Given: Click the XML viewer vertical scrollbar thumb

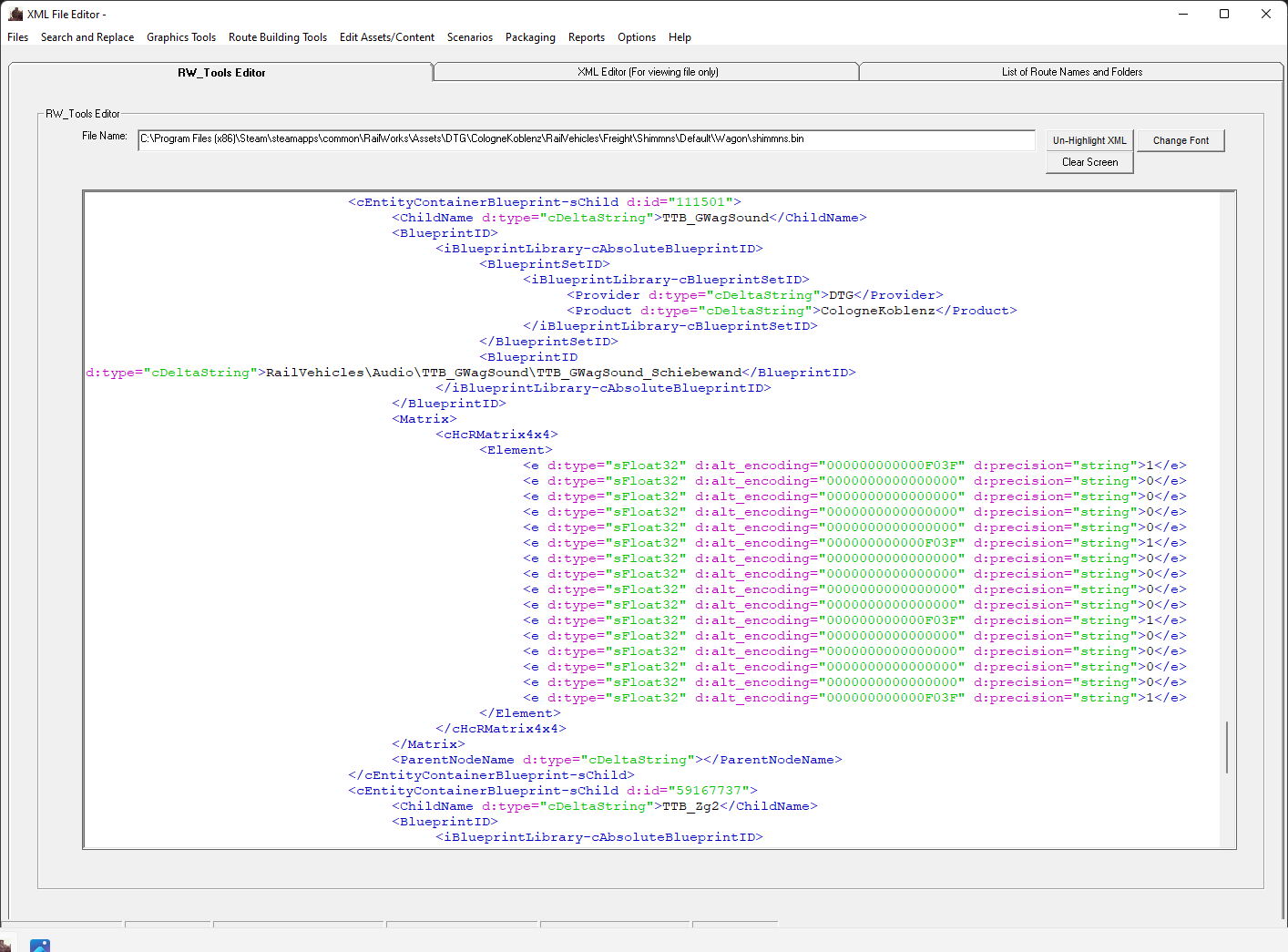Looking at the screenshot, I should (x=1227, y=747).
